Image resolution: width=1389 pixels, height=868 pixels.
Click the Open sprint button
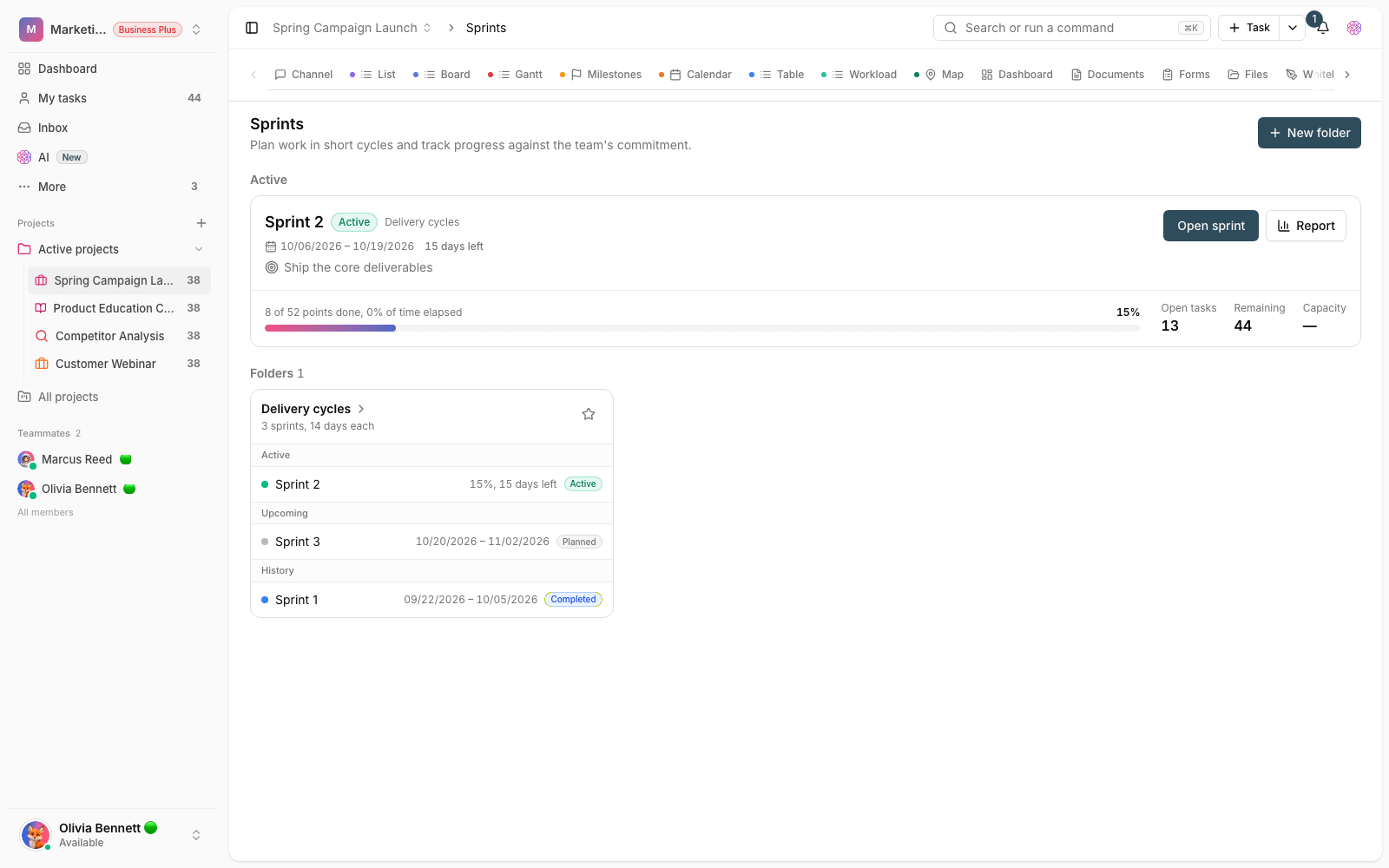pyautogui.click(x=1211, y=226)
